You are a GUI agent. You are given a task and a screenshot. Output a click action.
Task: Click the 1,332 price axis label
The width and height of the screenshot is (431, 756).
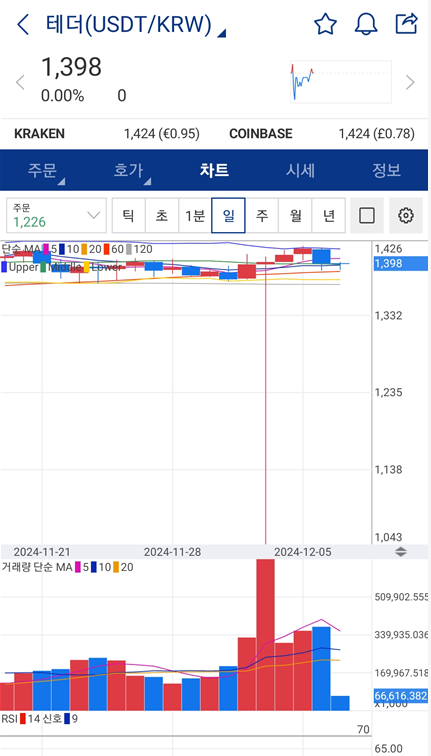point(388,316)
